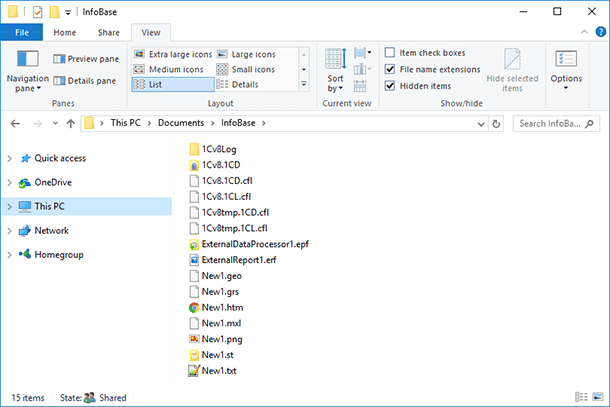610x407 pixels.
Task: Open the Sort by menu
Action: click(335, 71)
